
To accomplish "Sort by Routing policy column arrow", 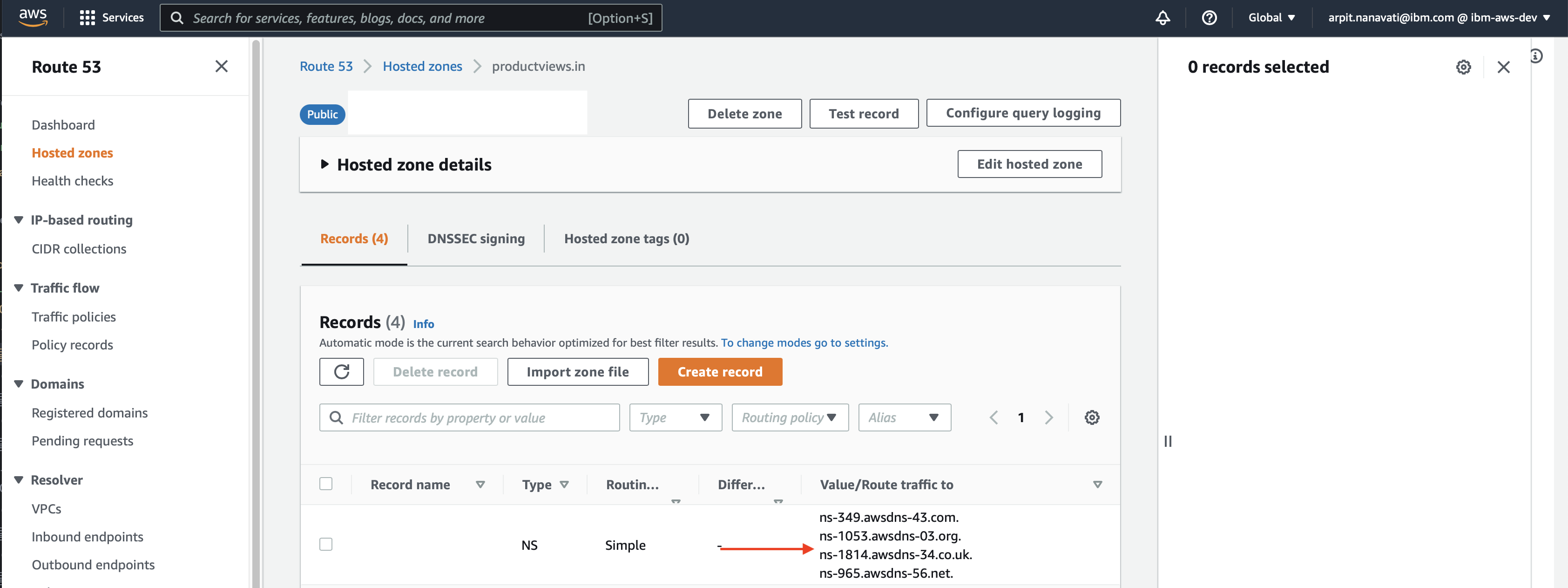I will tap(676, 501).
